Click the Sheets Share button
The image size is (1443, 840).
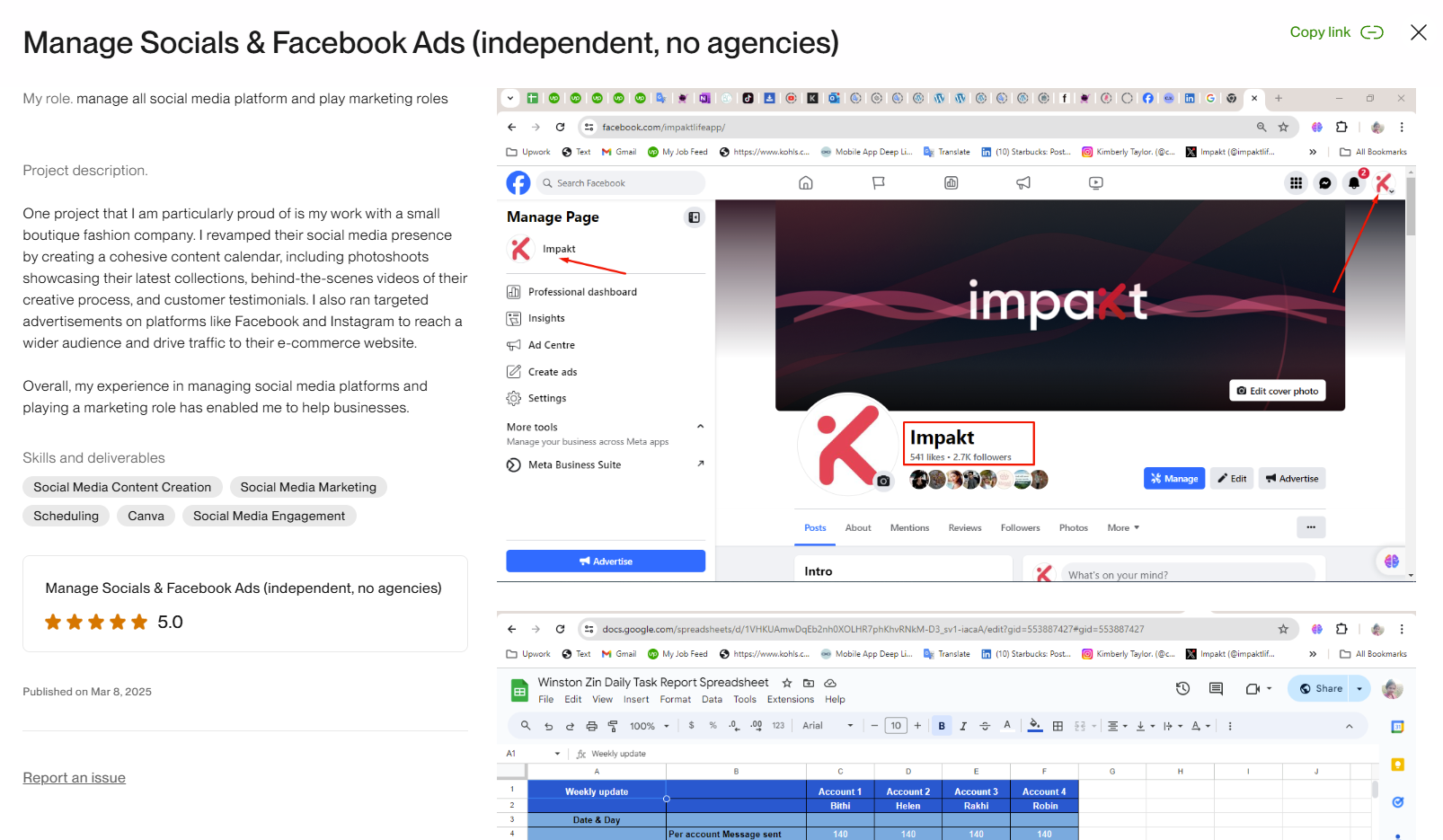(x=1321, y=689)
